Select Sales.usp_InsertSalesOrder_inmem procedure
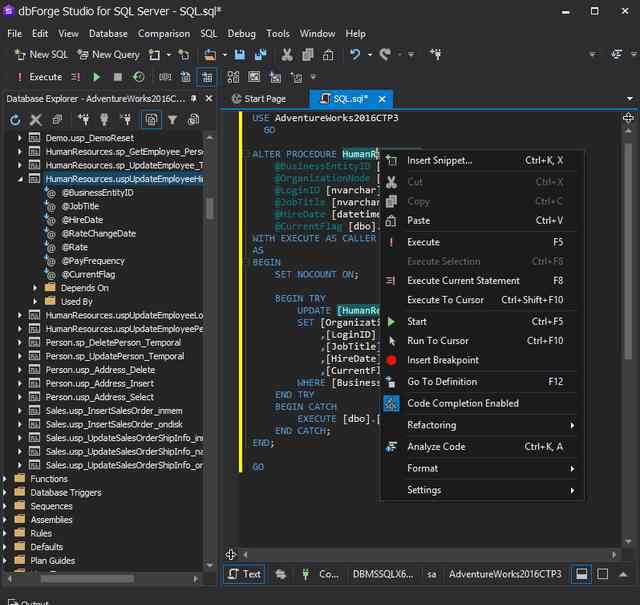 pyautogui.click(x=114, y=411)
